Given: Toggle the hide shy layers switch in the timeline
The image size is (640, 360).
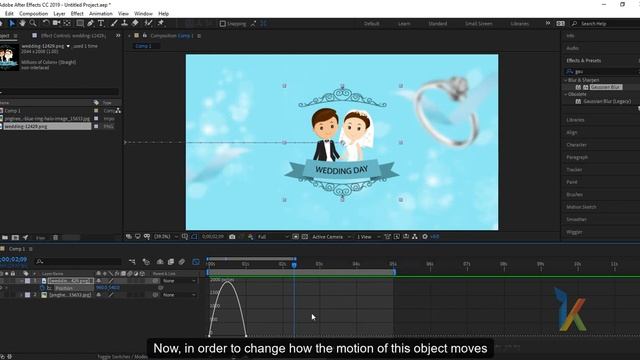Looking at the screenshot, I should 160,262.
